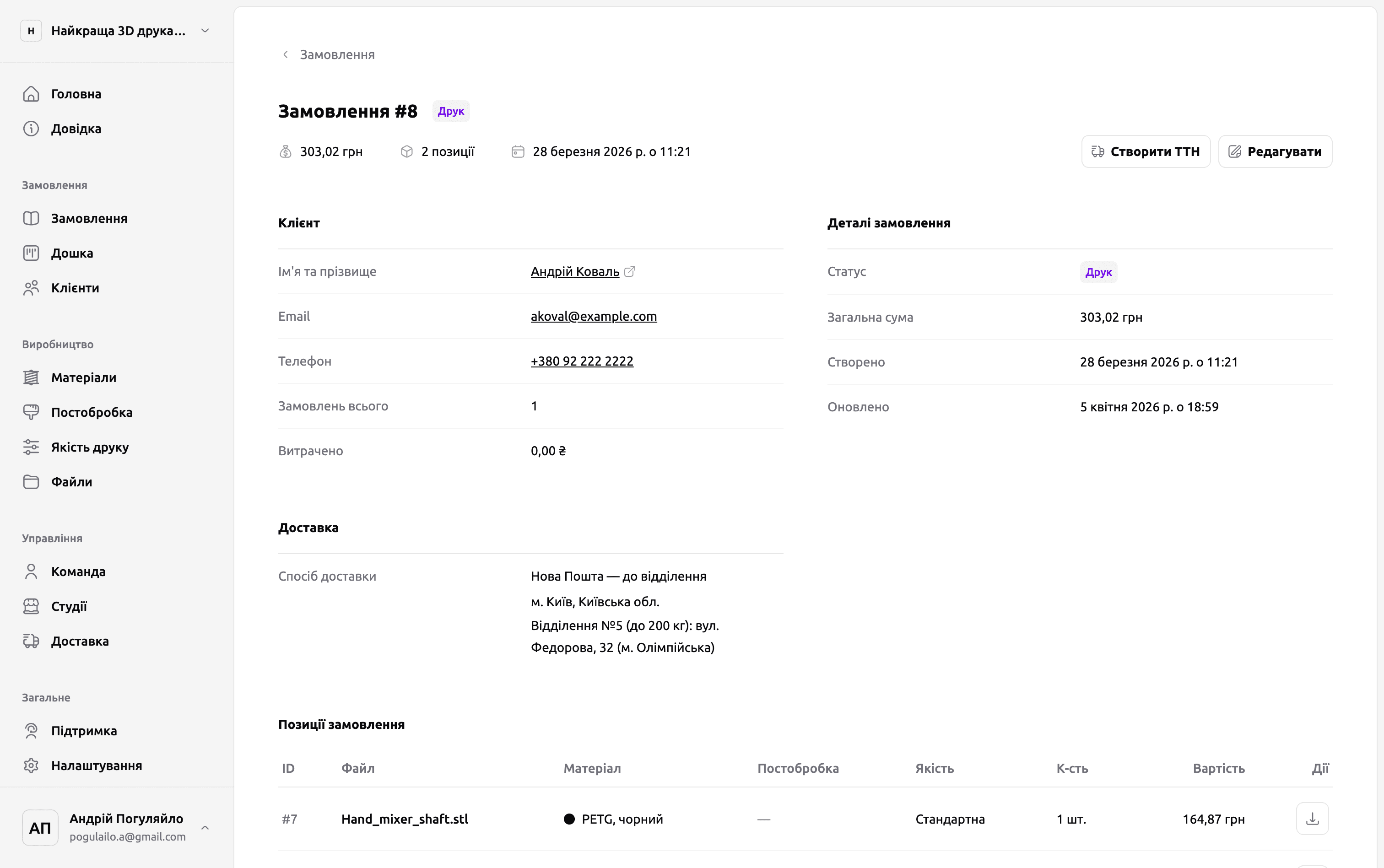Open external link icon next to Андрій Коваль

click(630, 271)
